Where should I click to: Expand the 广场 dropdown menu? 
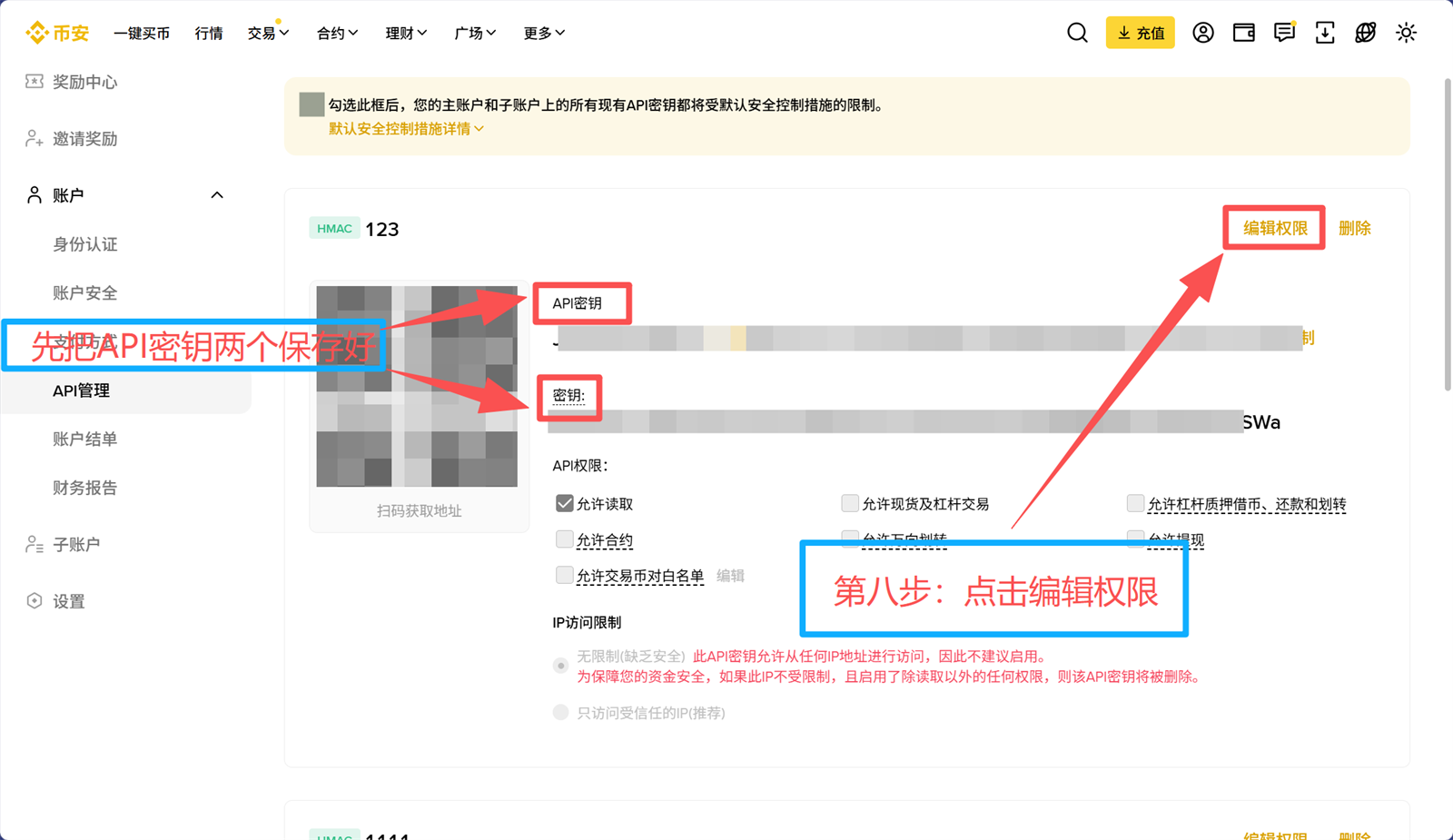pos(475,33)
